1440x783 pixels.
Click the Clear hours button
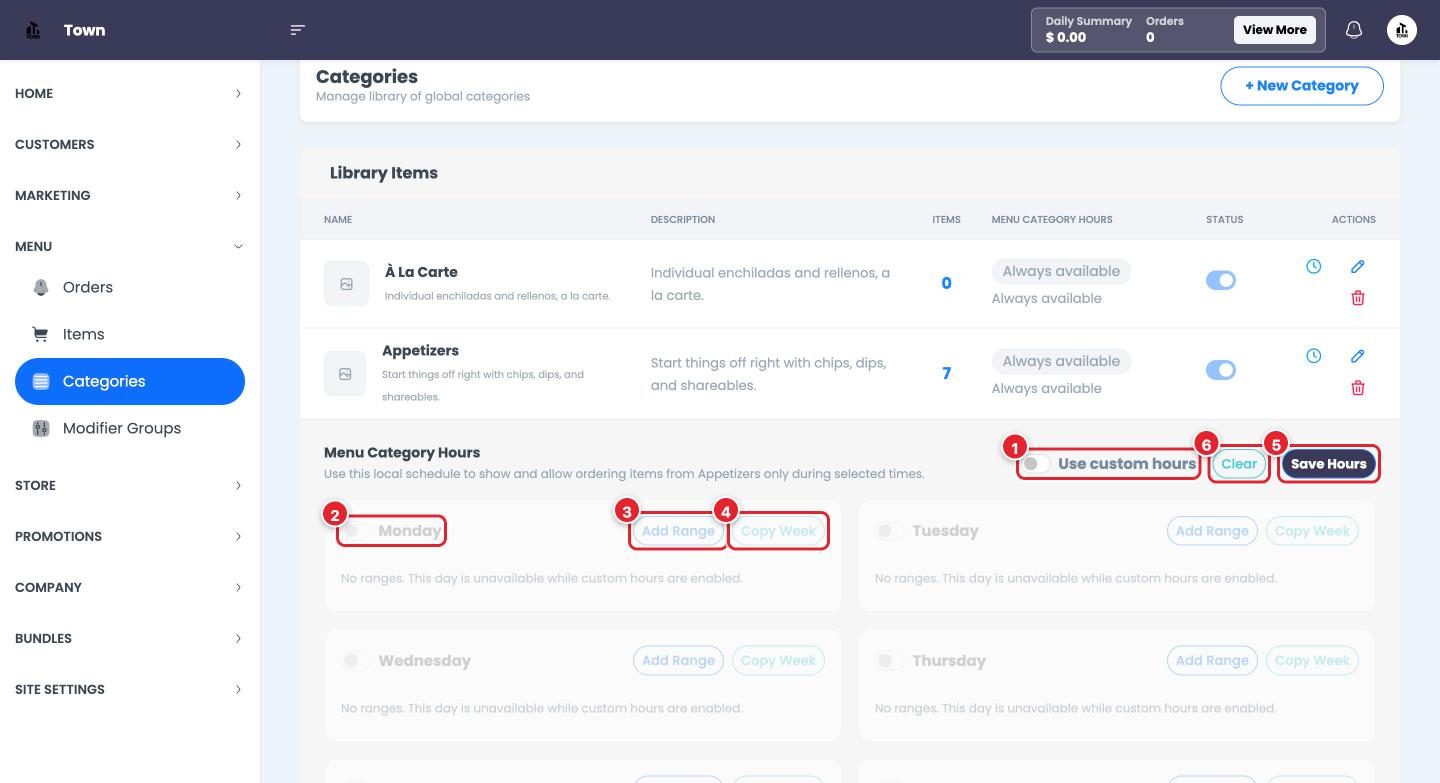[x=1239, y=464]
